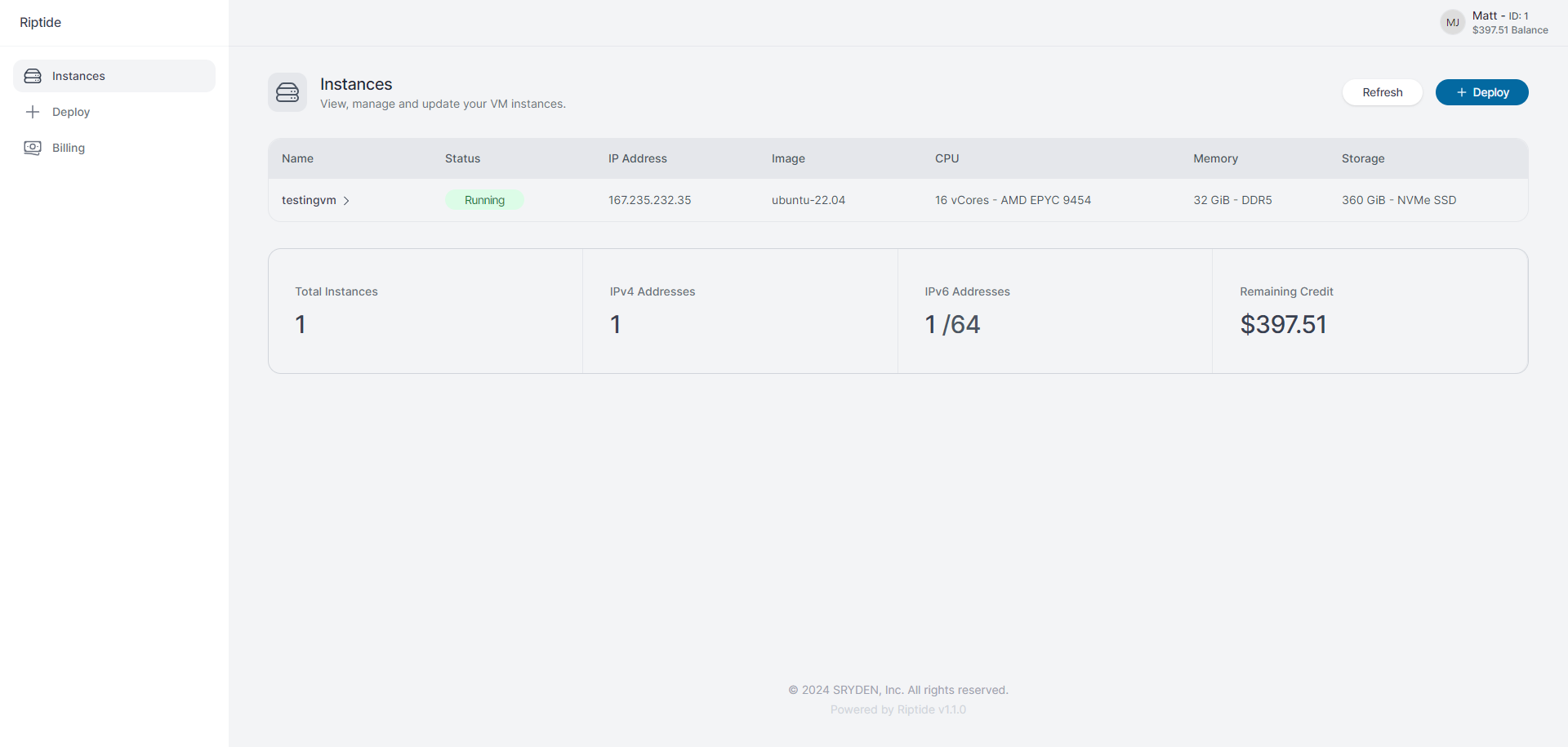Click the Storage column header
The width and height of the screenshot is (1568, 747).
click(x=1362, y=158)
